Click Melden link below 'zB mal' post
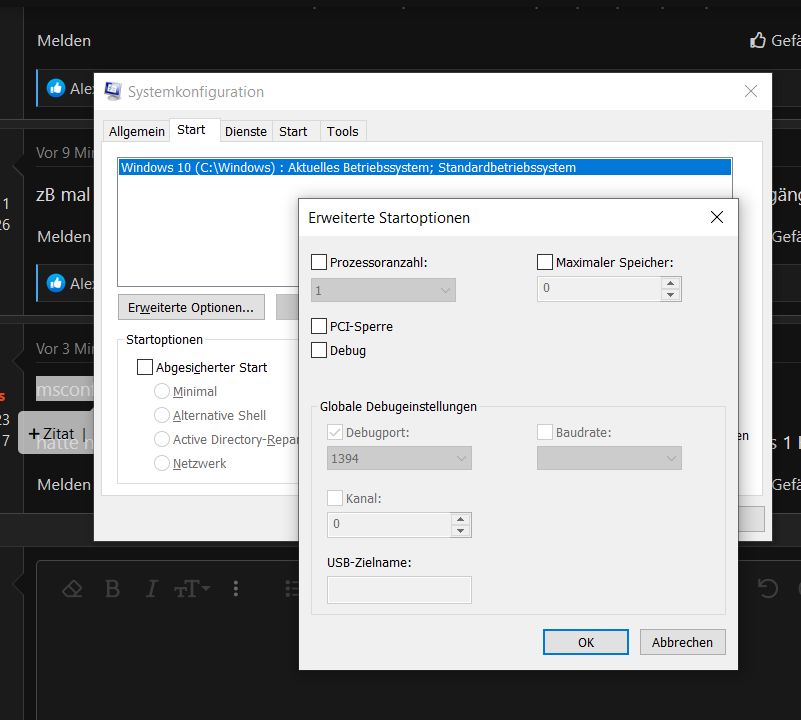Viewport: 801px width, 720px height. (64, 236)
